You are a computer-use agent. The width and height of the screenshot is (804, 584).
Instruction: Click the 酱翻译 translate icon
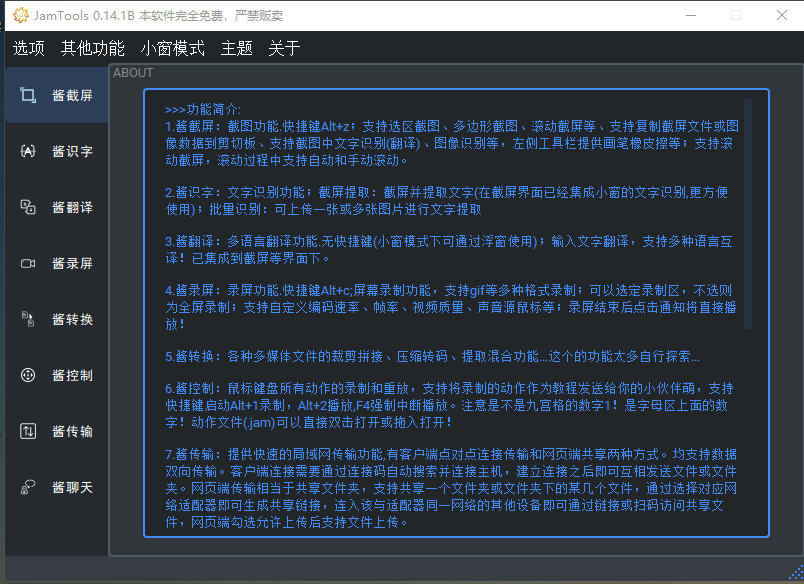click(28, 207)
